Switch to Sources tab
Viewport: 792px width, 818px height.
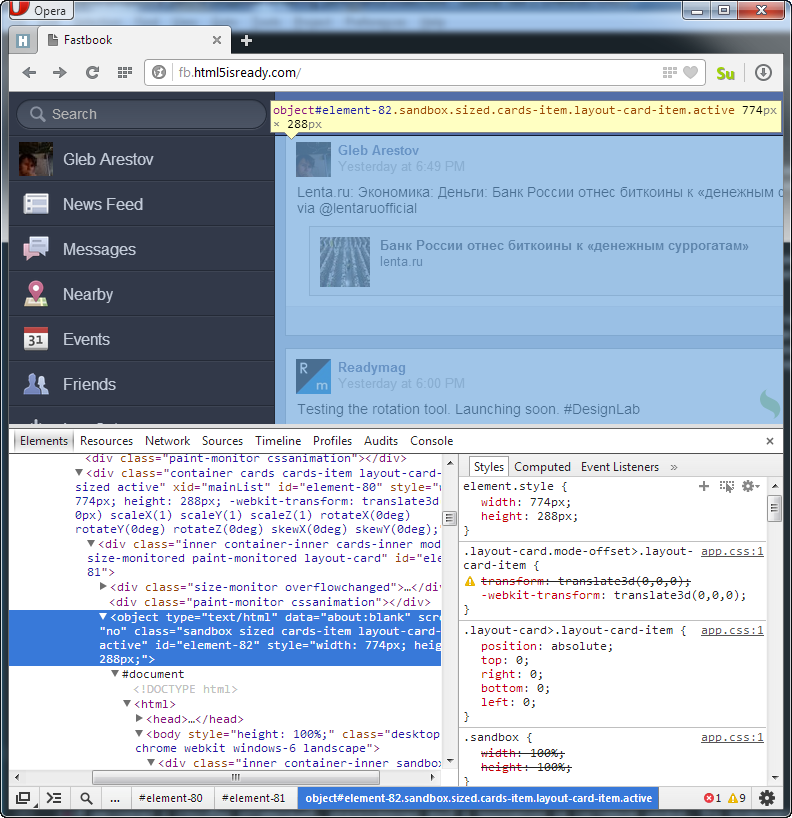point(222,441)
